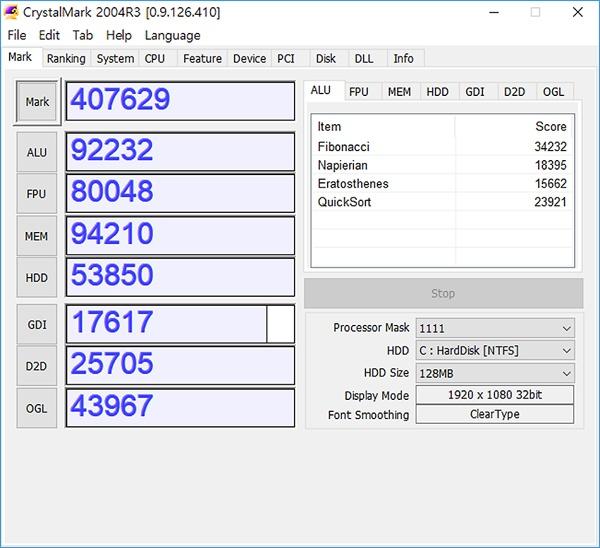Expand the HDD Size dropdown

pos(495,373)
